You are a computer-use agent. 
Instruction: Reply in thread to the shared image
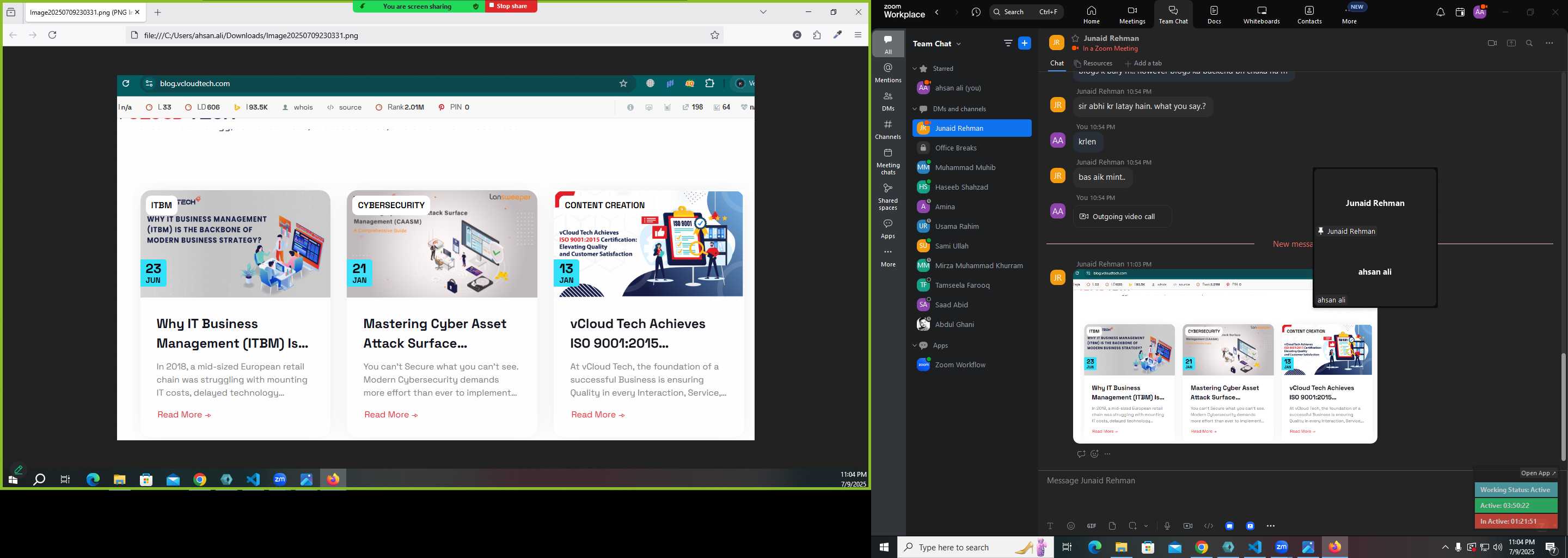(1081, 454)
